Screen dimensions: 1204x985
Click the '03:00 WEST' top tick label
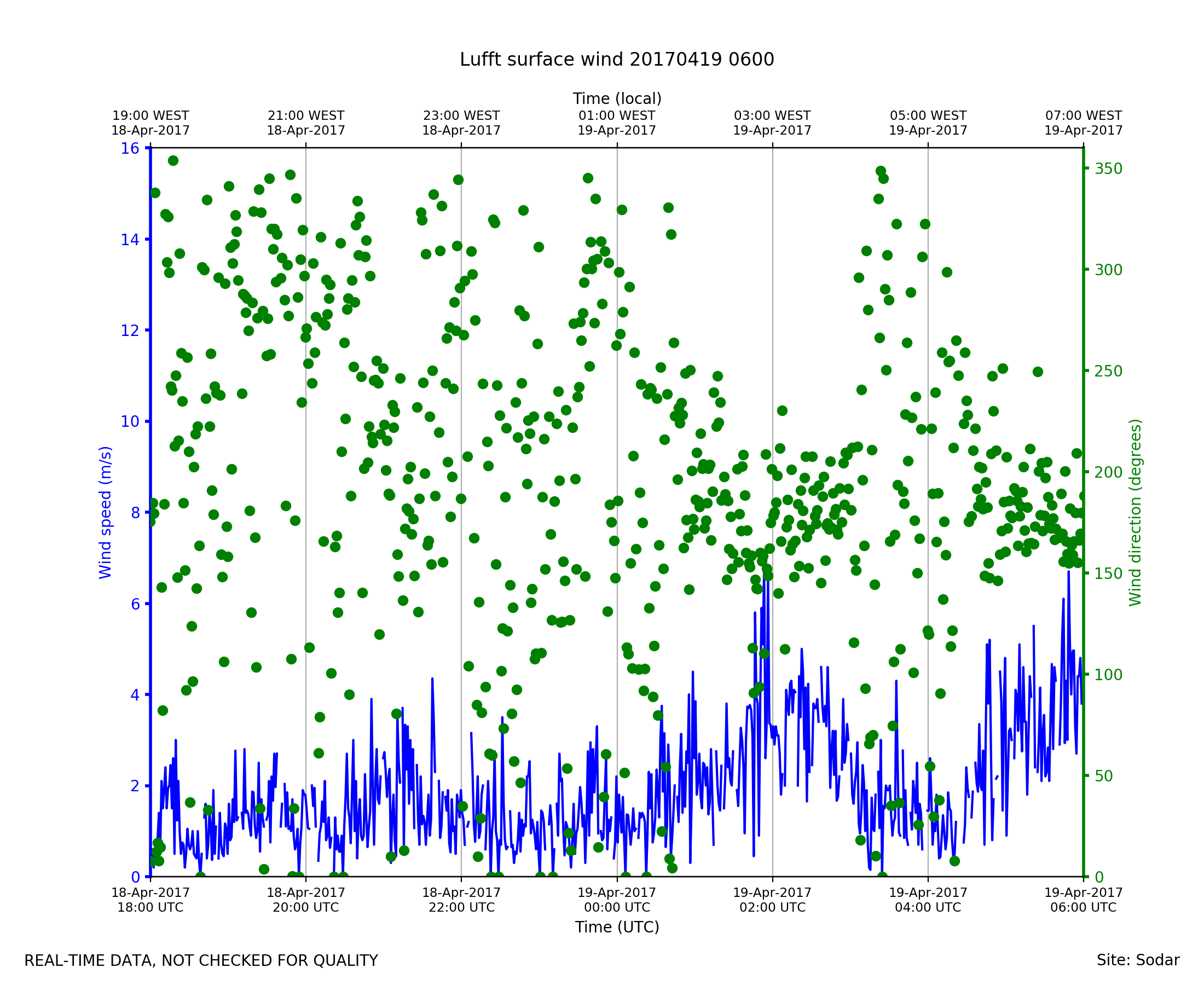[772, 116]
